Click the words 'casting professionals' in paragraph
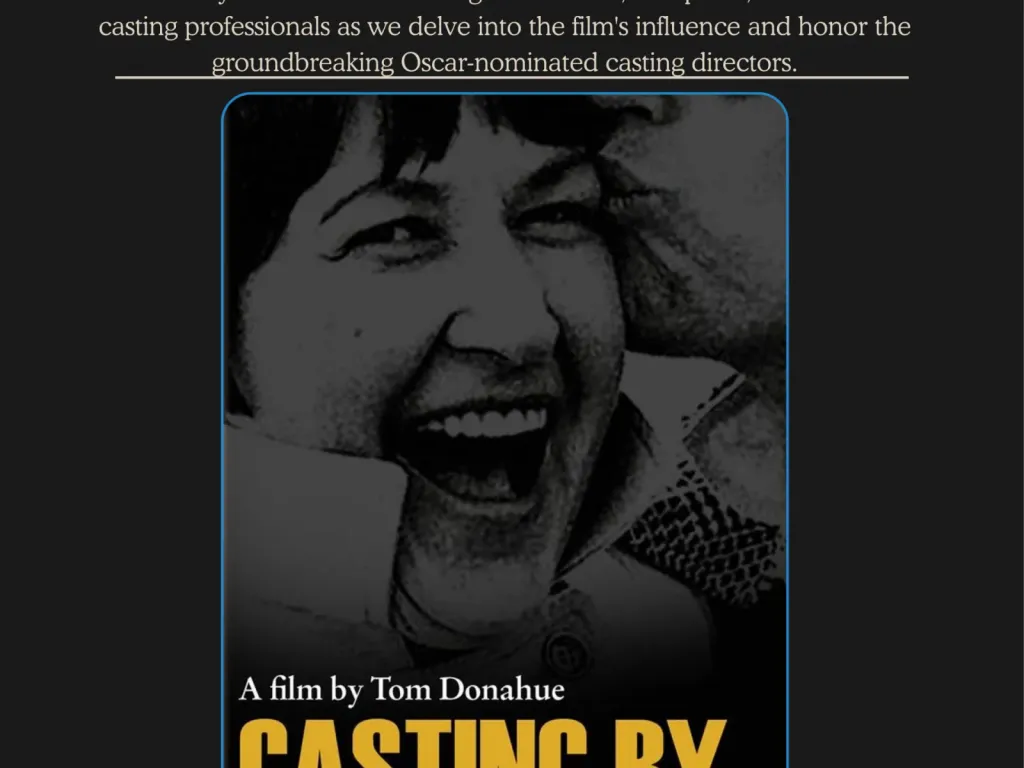The width and height of the screenshot is (1024, 768). coord(214,27)
